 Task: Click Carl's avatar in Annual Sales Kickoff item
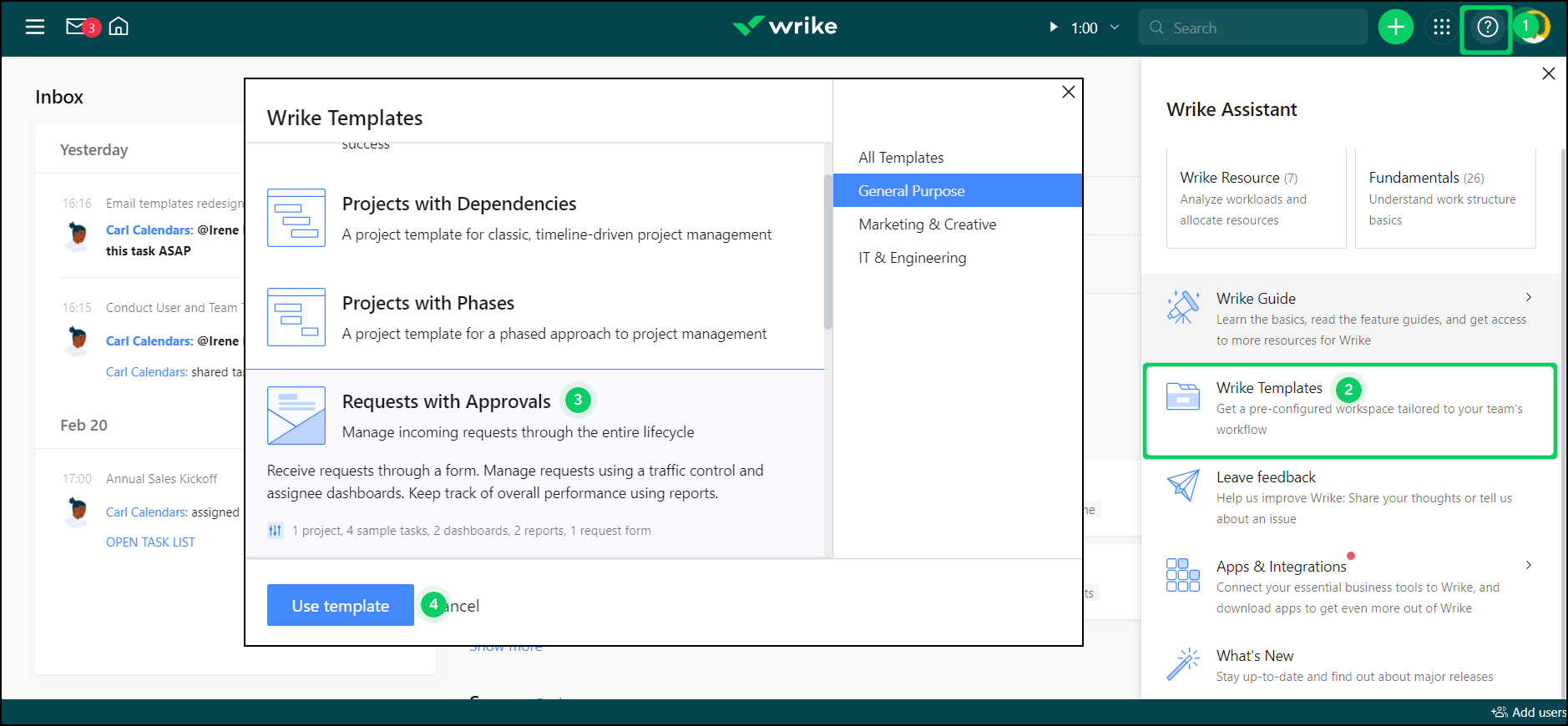[78, 511]
